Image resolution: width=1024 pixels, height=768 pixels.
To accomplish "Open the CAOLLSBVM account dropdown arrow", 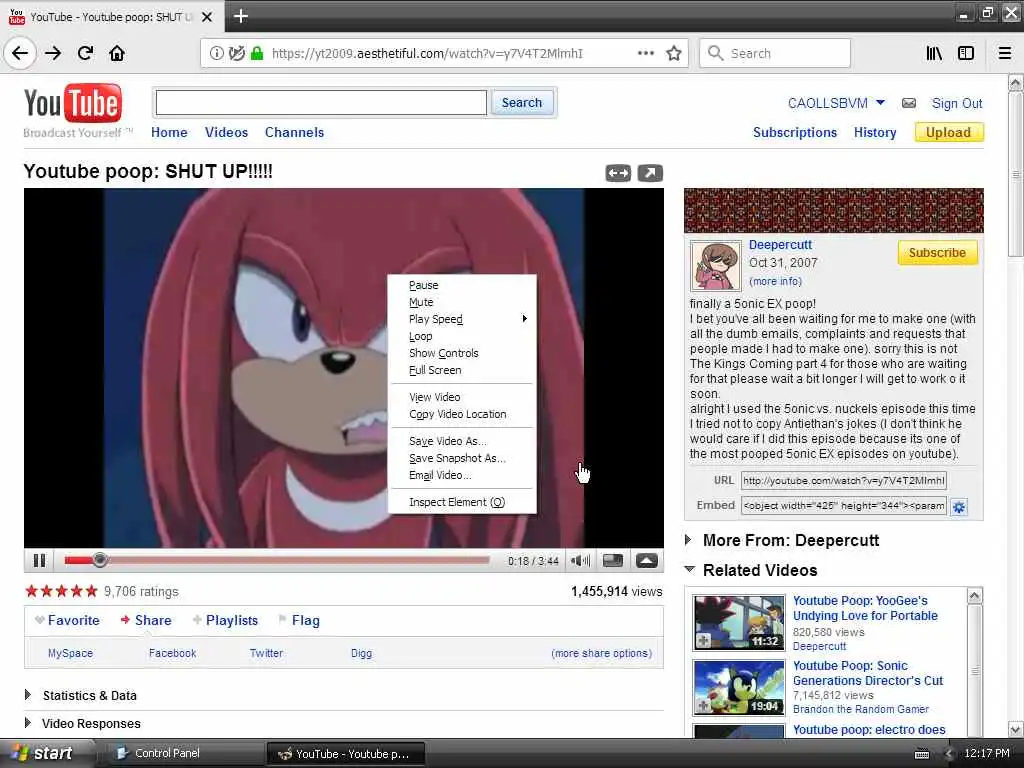I will coord(880,103).
